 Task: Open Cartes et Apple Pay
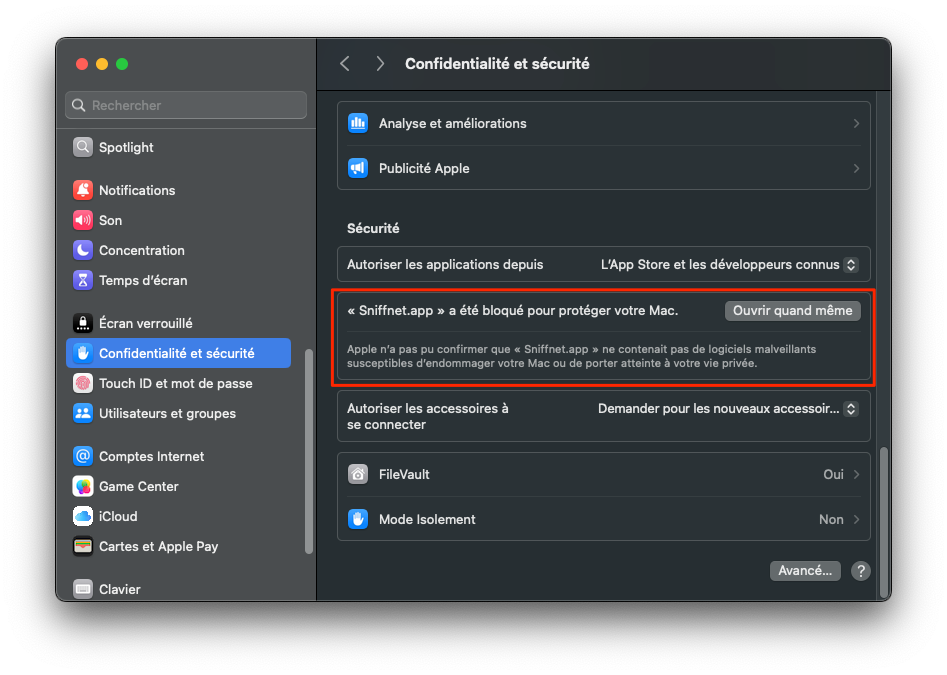(178, 546)
